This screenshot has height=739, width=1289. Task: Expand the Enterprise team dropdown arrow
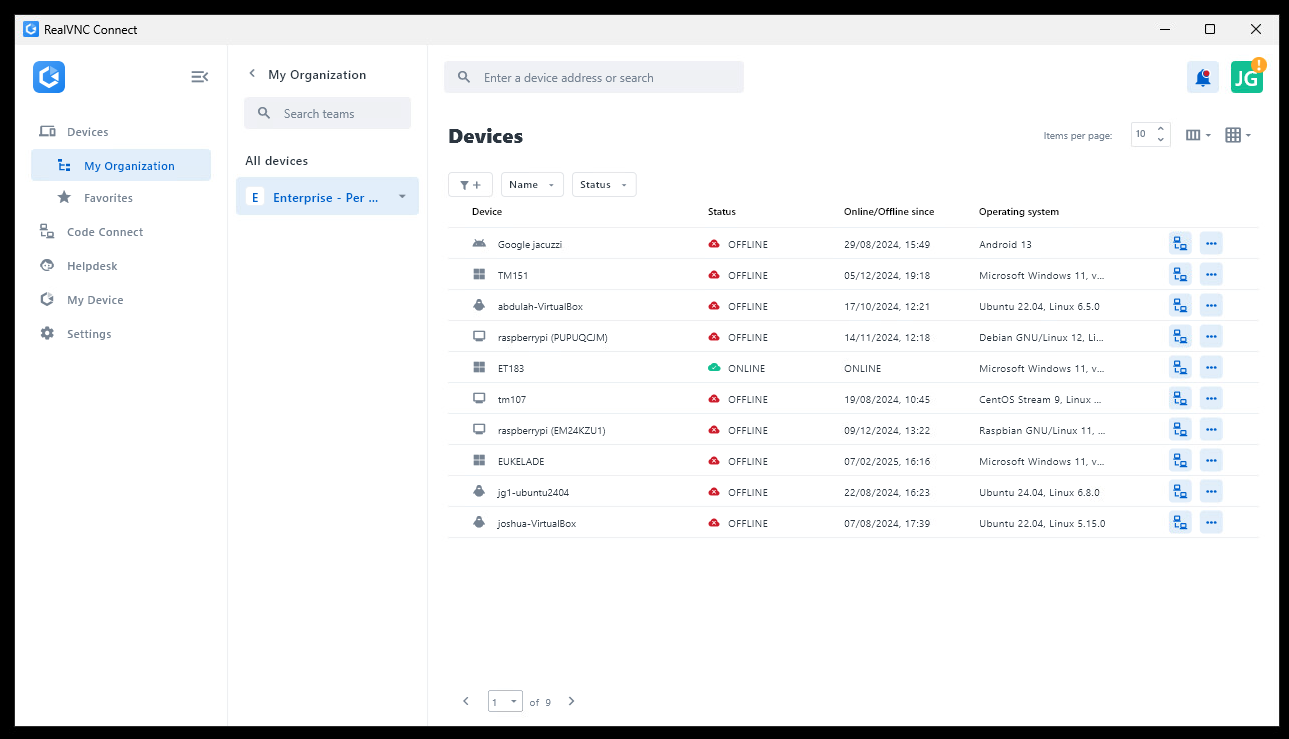[x=402, y=197]
